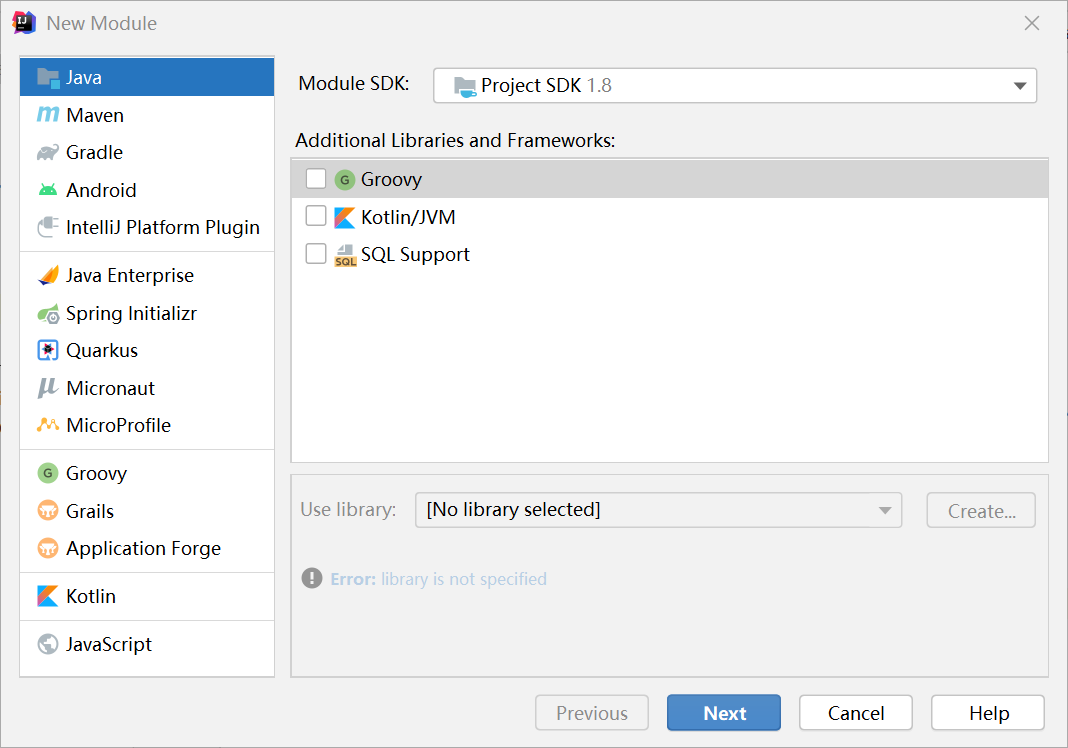
Task: Click the Cancel button
Action: (x=856, y=713)
